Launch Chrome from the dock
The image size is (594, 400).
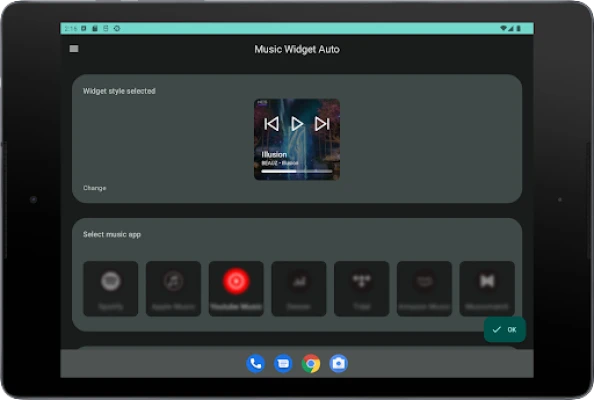pos(311,364)
